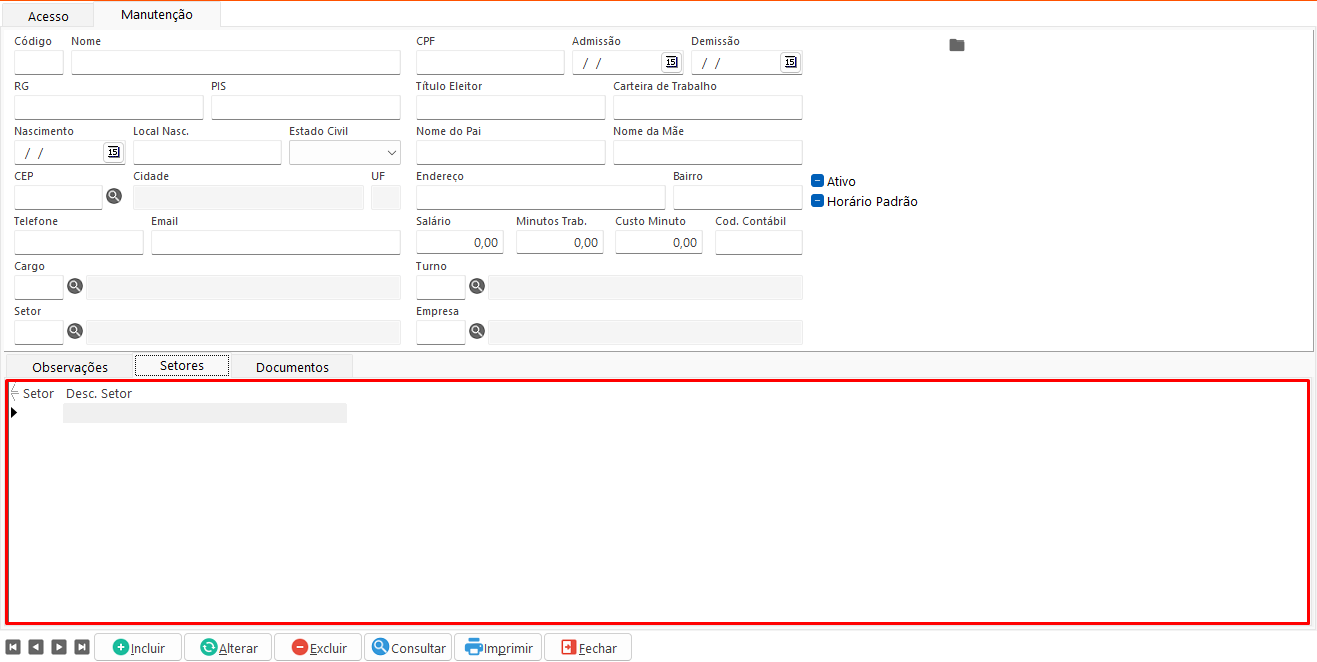The height and width of the screenshot is (662, 1317).
Task: Open the Demissão date calendar picker
Action: point(790,63)
